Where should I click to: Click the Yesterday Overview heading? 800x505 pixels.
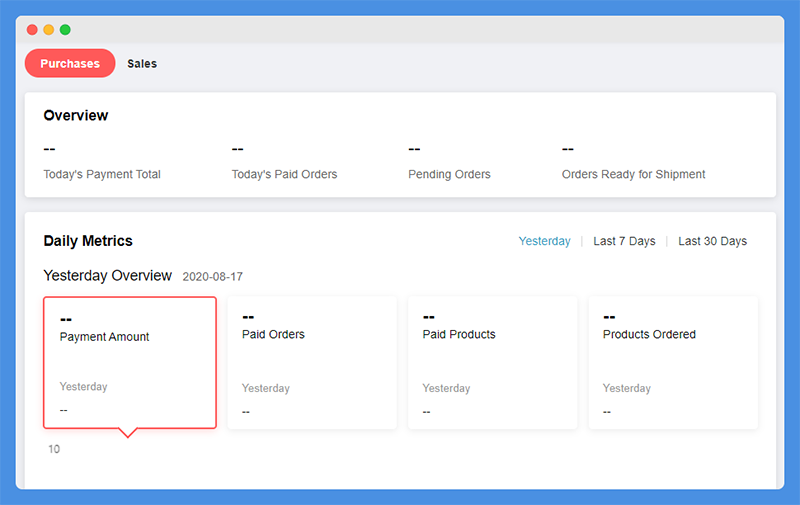click(x=108, y=275)
